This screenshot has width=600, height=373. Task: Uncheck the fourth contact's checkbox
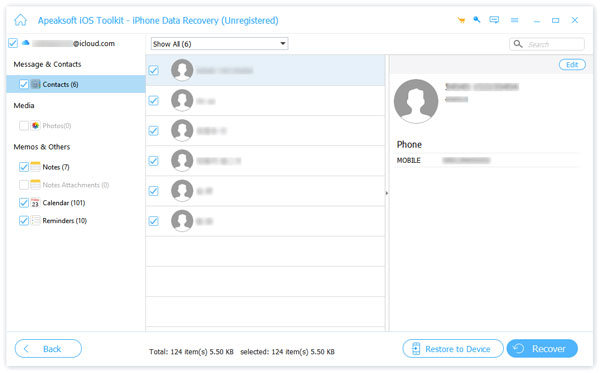coord(153,161)
